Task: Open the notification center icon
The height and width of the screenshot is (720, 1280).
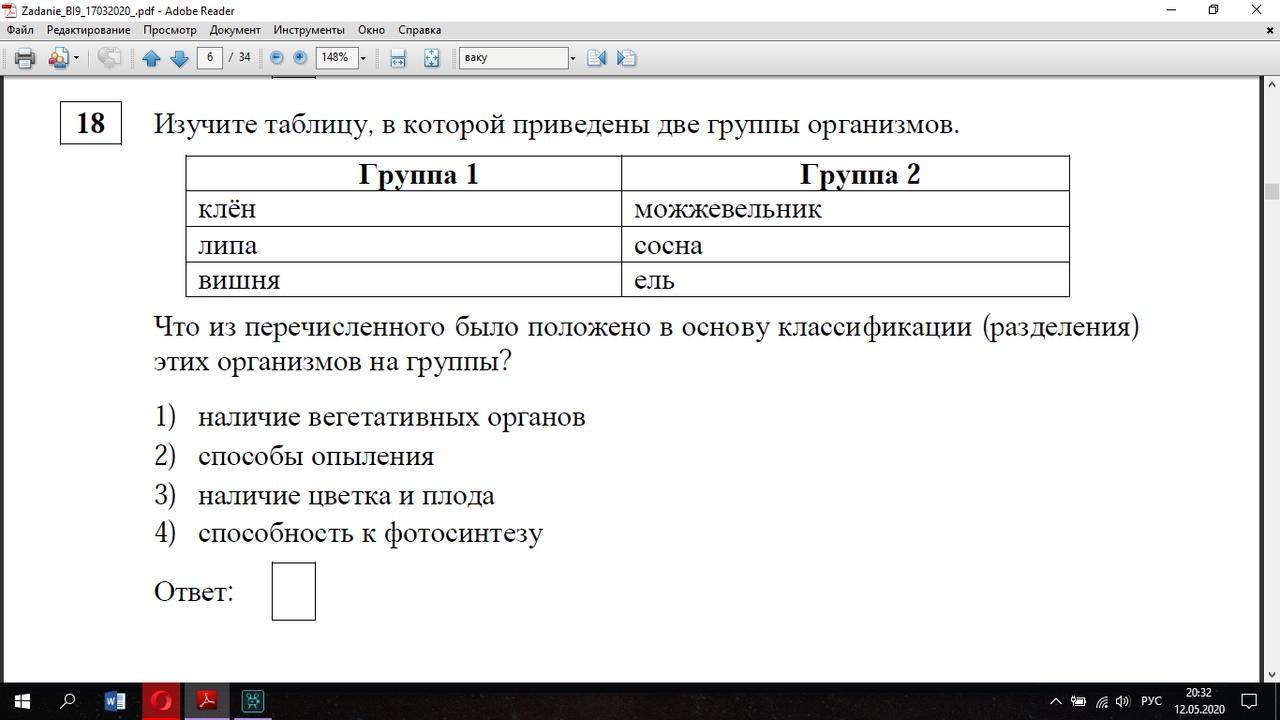Action: 1249,701
